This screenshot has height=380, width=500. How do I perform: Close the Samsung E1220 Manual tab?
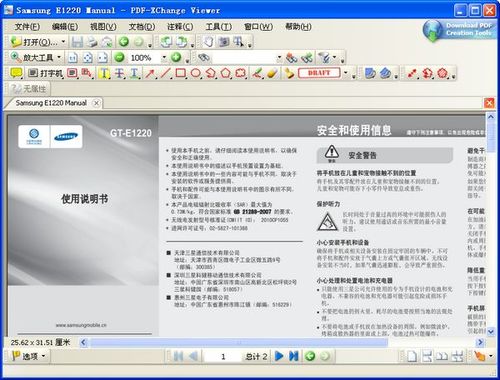click(96, 103)
